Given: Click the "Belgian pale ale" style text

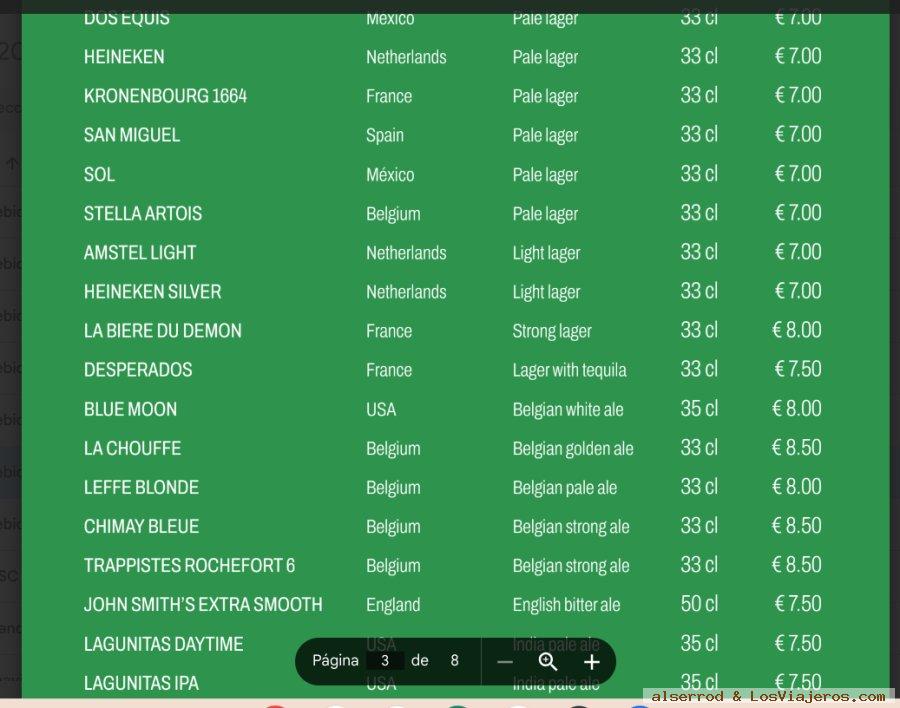Looking at the screenshot, I should tap(565, 488).
